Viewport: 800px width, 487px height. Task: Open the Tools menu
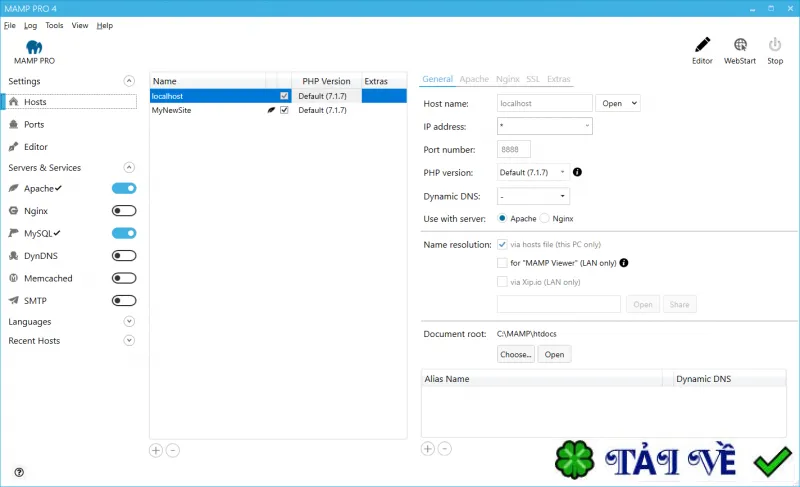(x=54, y=25)
